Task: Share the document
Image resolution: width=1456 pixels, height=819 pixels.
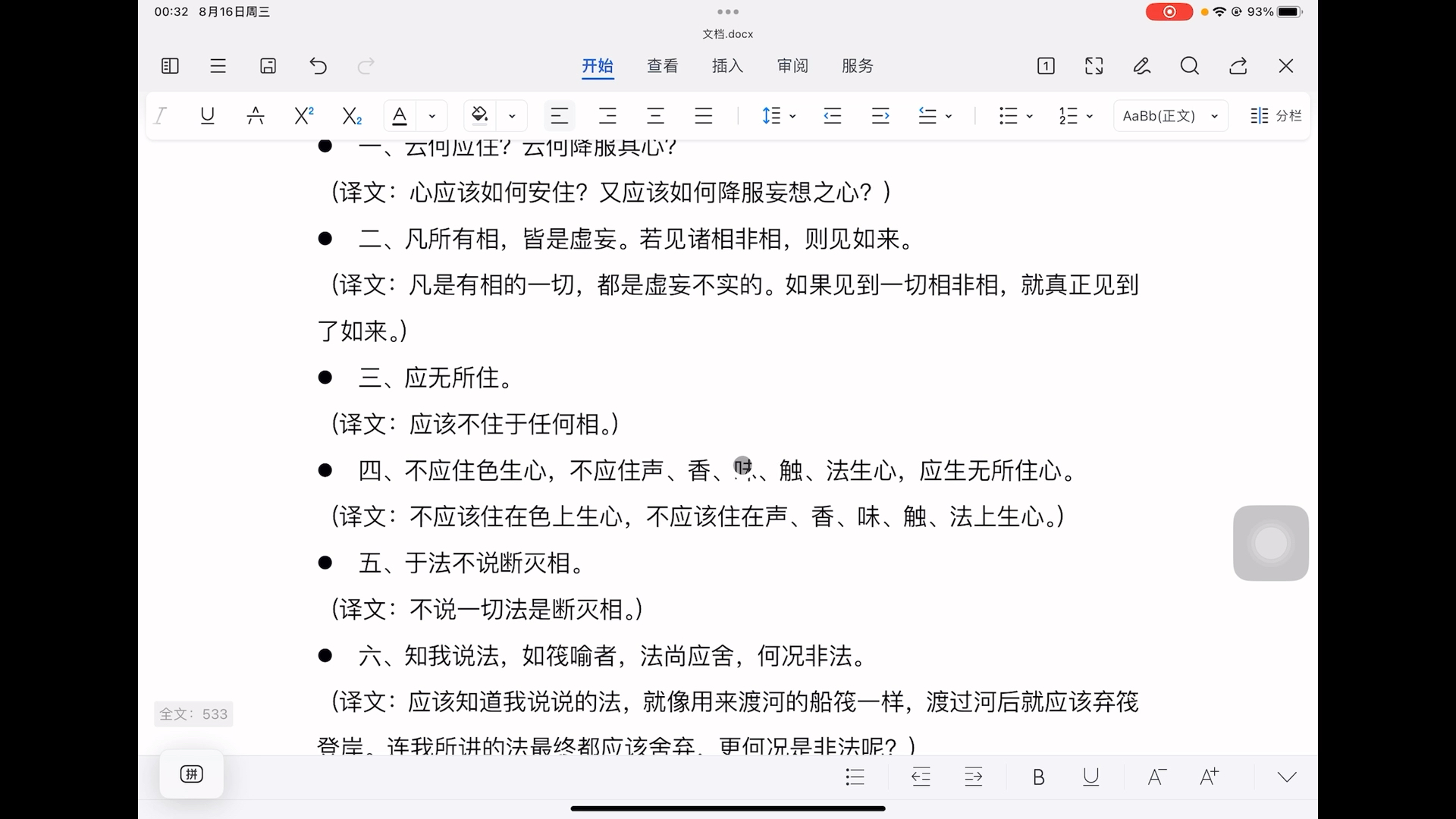Action: 1238,66
